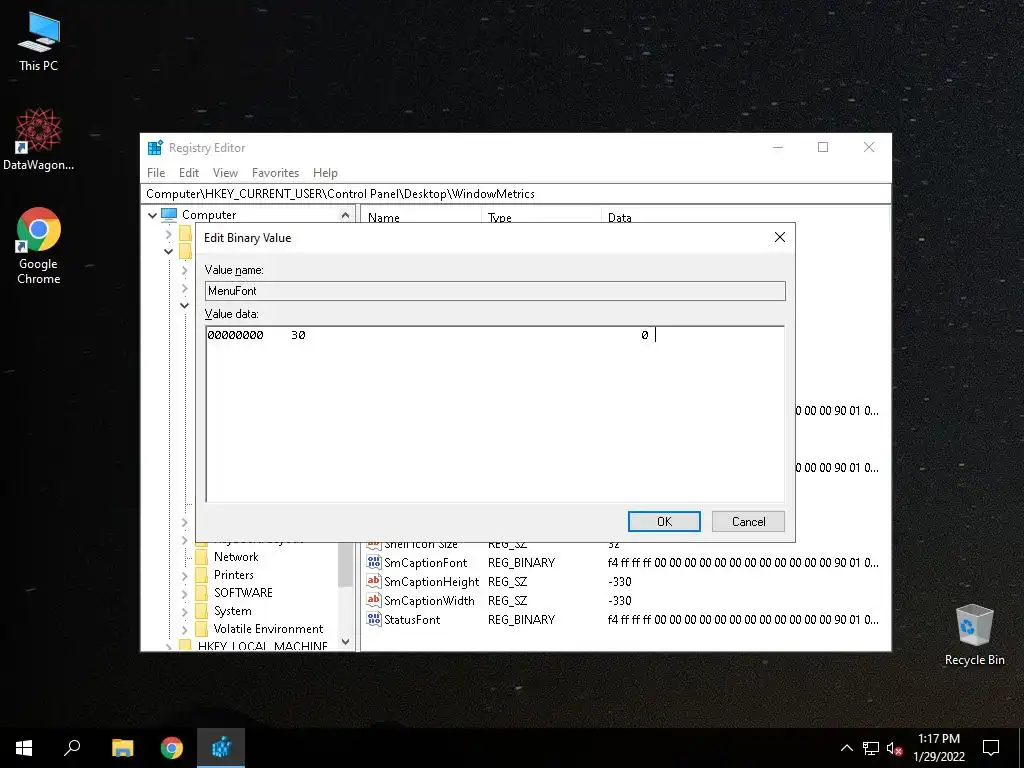Open File Explorer from the taskbar
Screen dimensions: 1024x768
click(122, 748)
